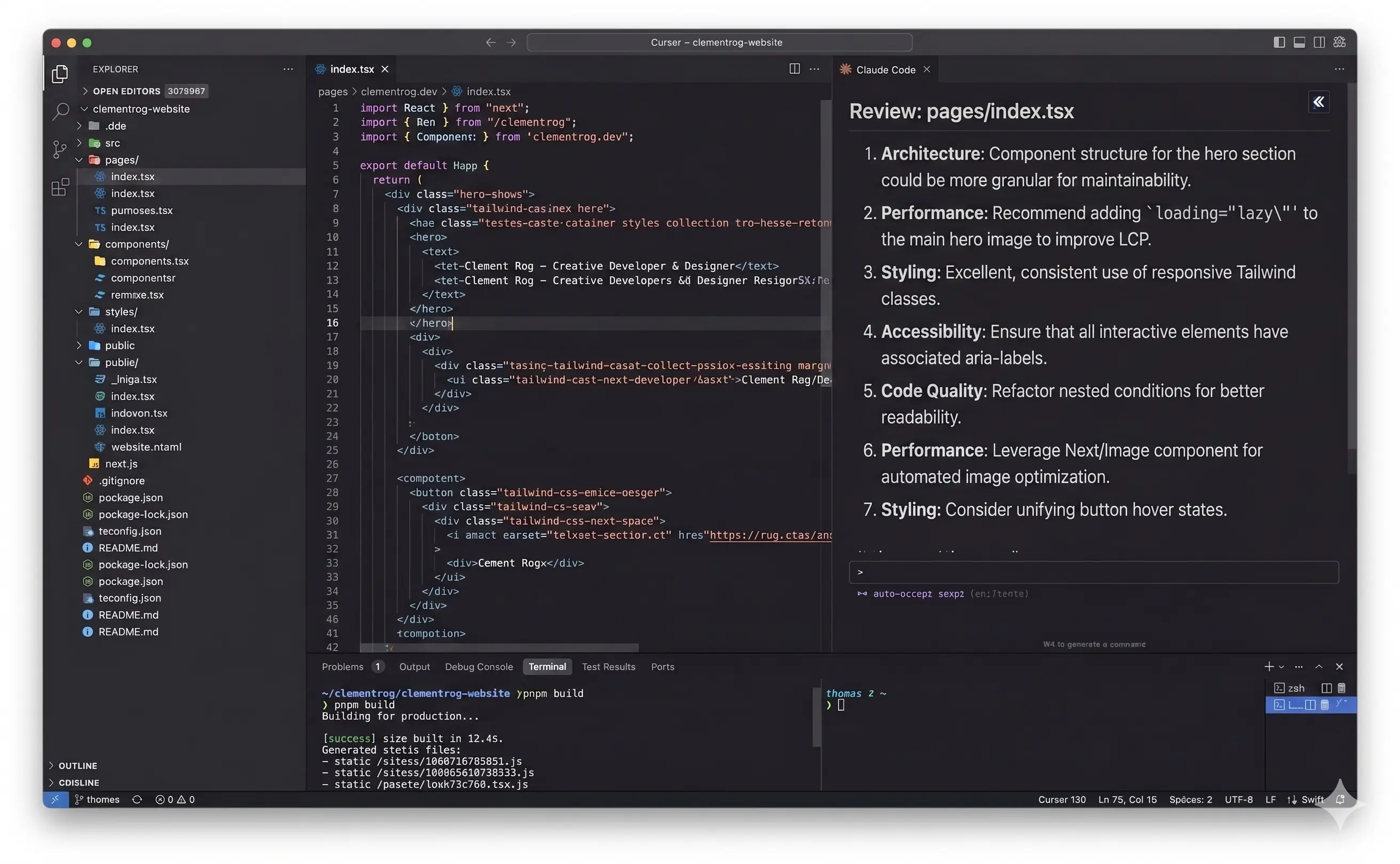Viewport: 1400px width, 864px height.
Task: Open notifications with the bell icon
Action: click(x=1339, y=799)
